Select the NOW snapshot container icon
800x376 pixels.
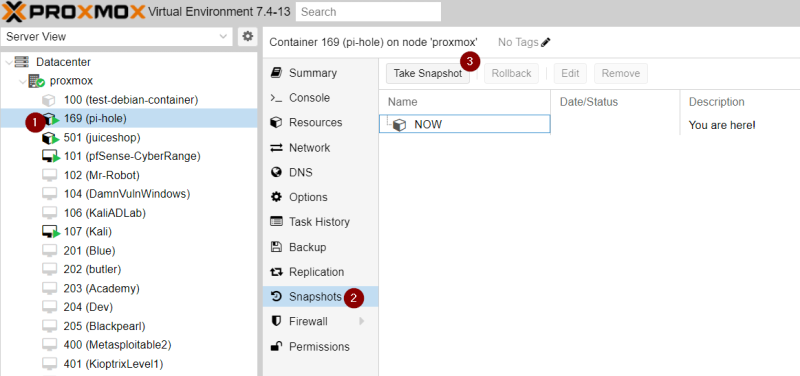pyautogui.click(x=399, y=124)
